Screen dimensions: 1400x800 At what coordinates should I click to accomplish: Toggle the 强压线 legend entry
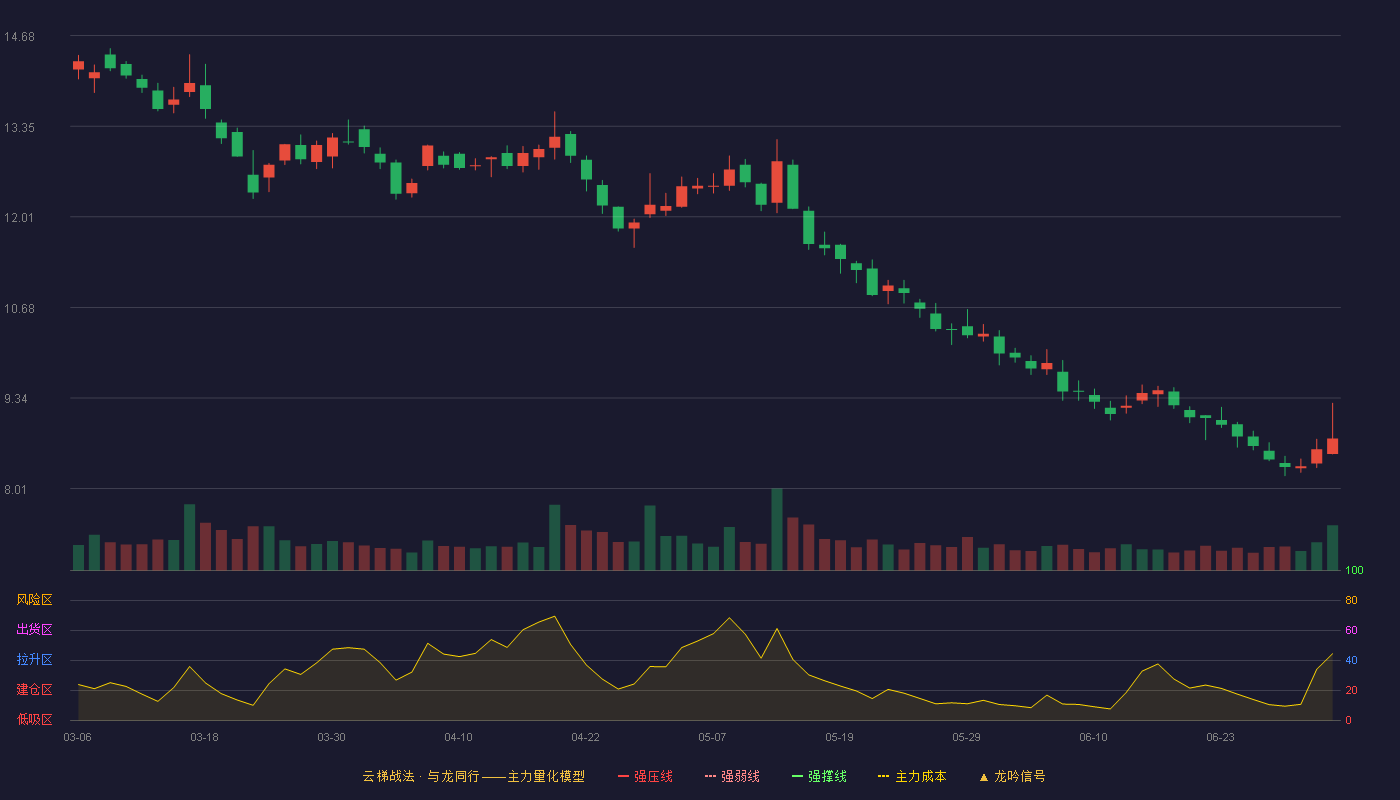tap(645, 776)
